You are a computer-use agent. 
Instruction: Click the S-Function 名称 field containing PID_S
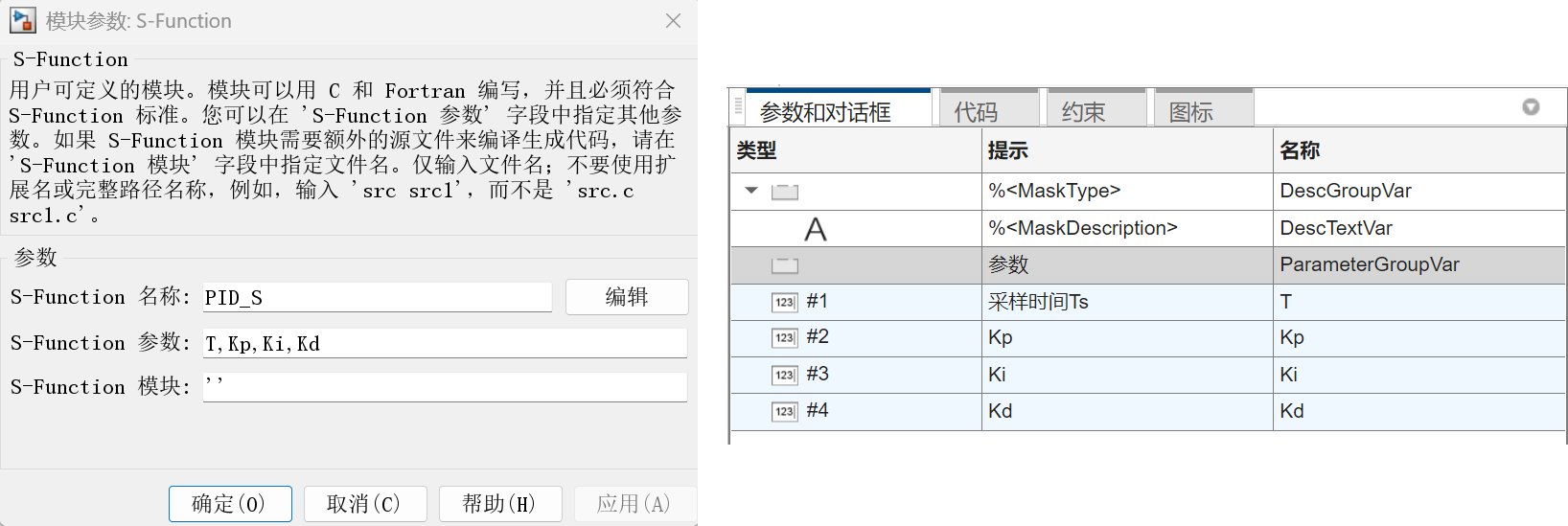pyautogui.click(x=378, y=298)
